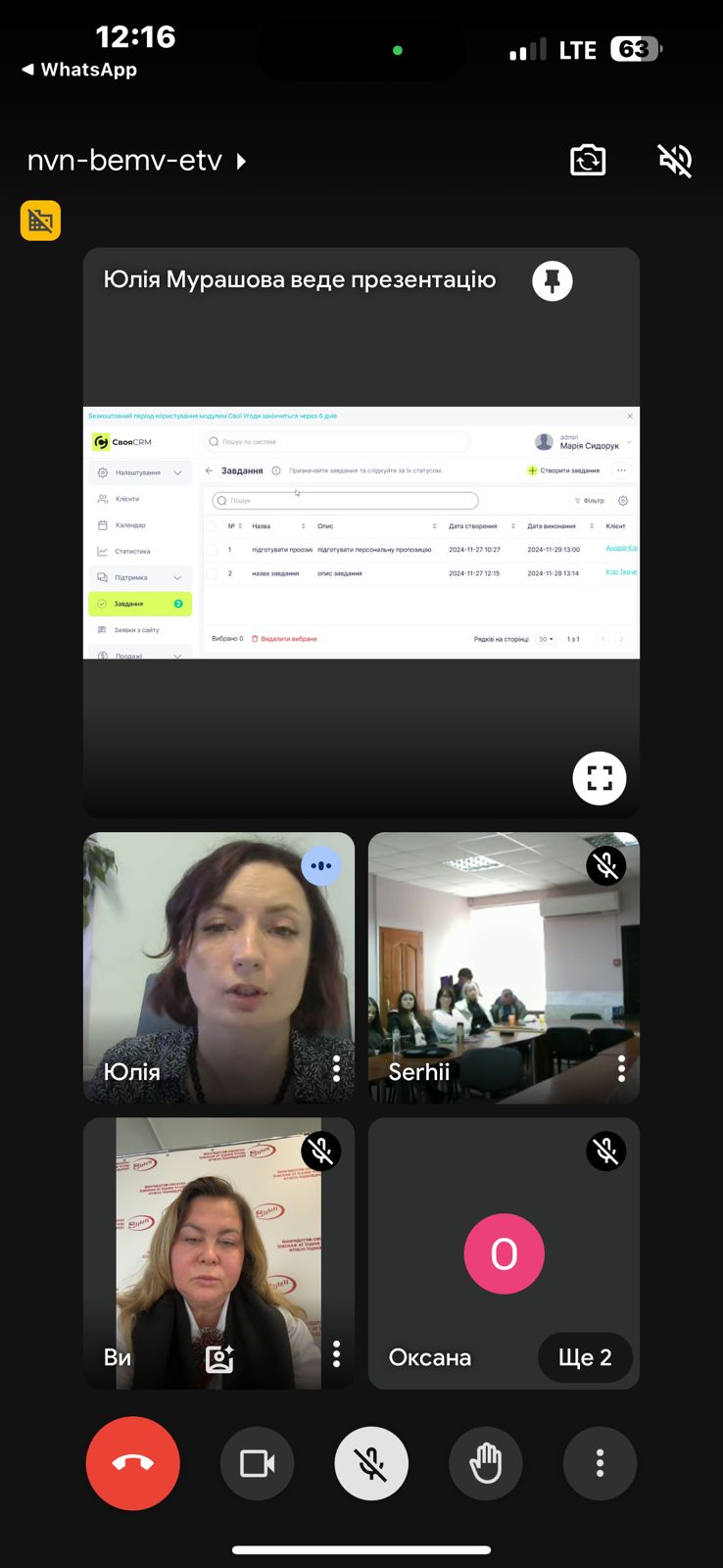Open the three-dot menu on your own tile
The height and width of the screenshot is (1568, 723).
click(x=337, y=1354)
